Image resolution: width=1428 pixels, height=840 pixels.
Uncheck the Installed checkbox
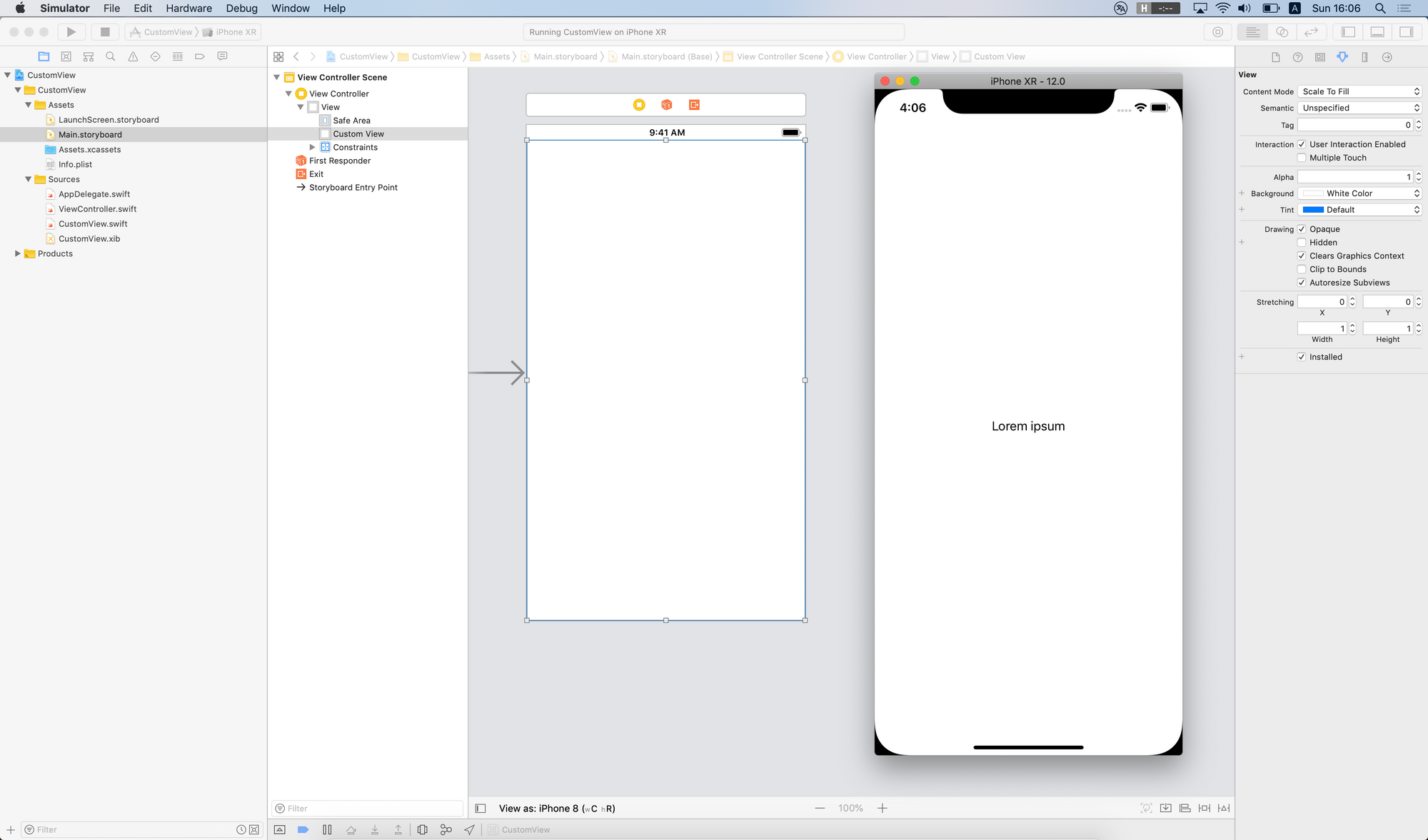point(1302,357)
